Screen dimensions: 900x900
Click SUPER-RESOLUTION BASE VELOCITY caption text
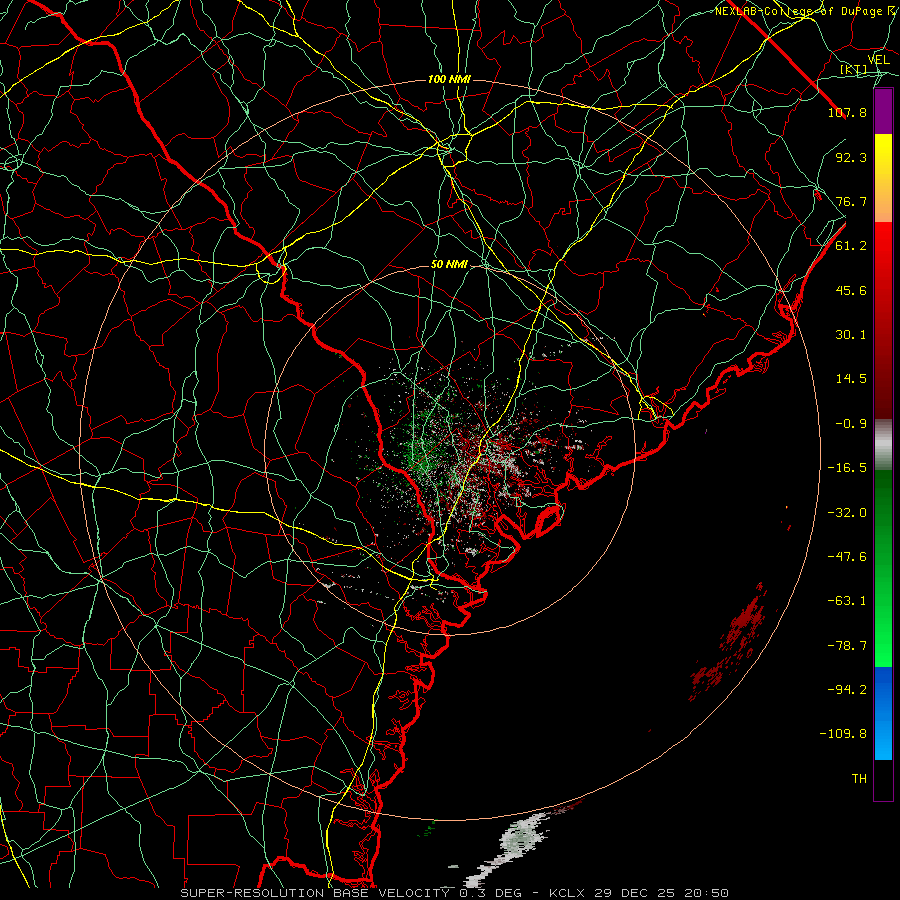315,893
